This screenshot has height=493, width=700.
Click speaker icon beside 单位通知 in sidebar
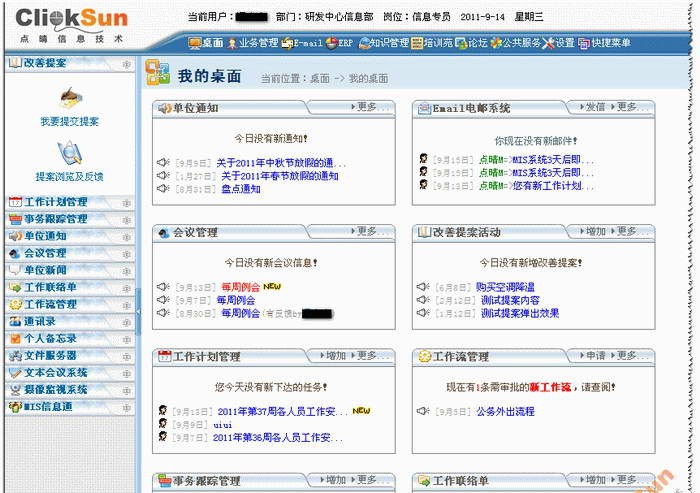pos(15,236)
